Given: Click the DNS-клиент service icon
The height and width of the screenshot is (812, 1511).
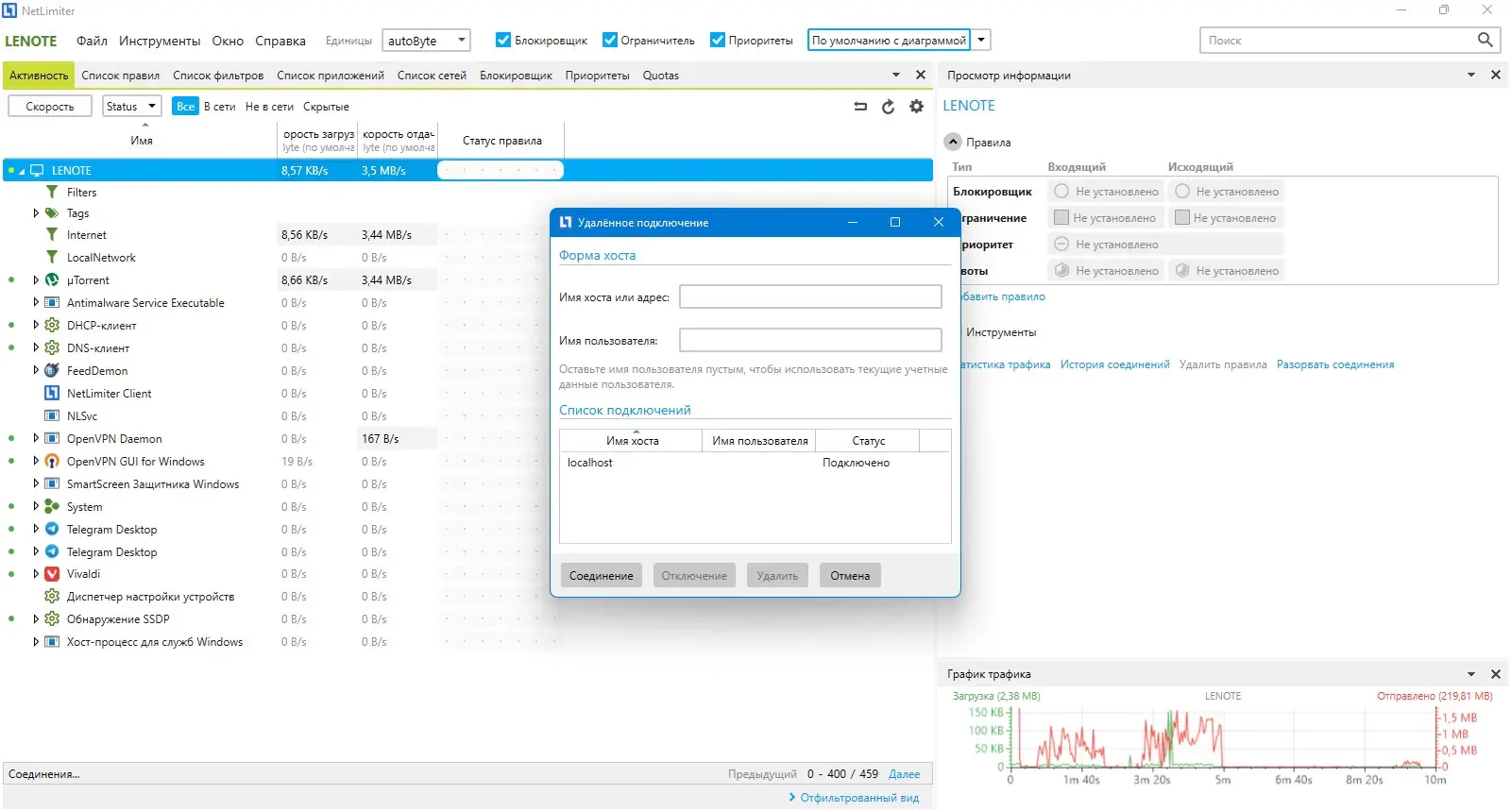Looking at the screenshot, I should 52,348.
